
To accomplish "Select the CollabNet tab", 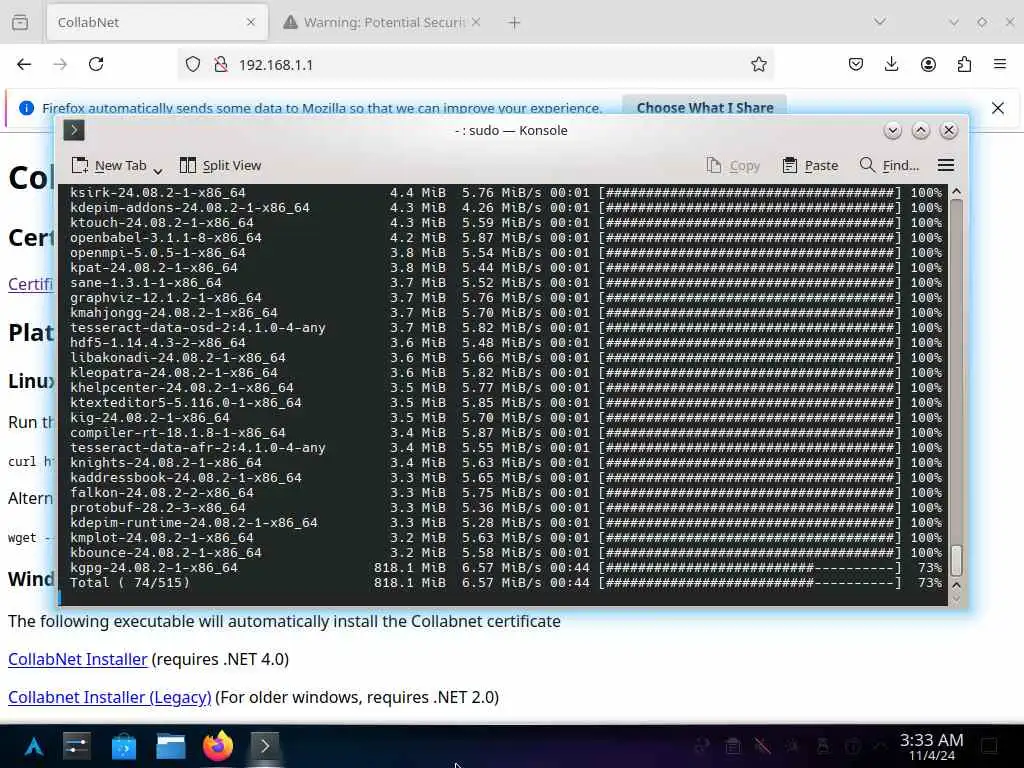I will (147, 22).
